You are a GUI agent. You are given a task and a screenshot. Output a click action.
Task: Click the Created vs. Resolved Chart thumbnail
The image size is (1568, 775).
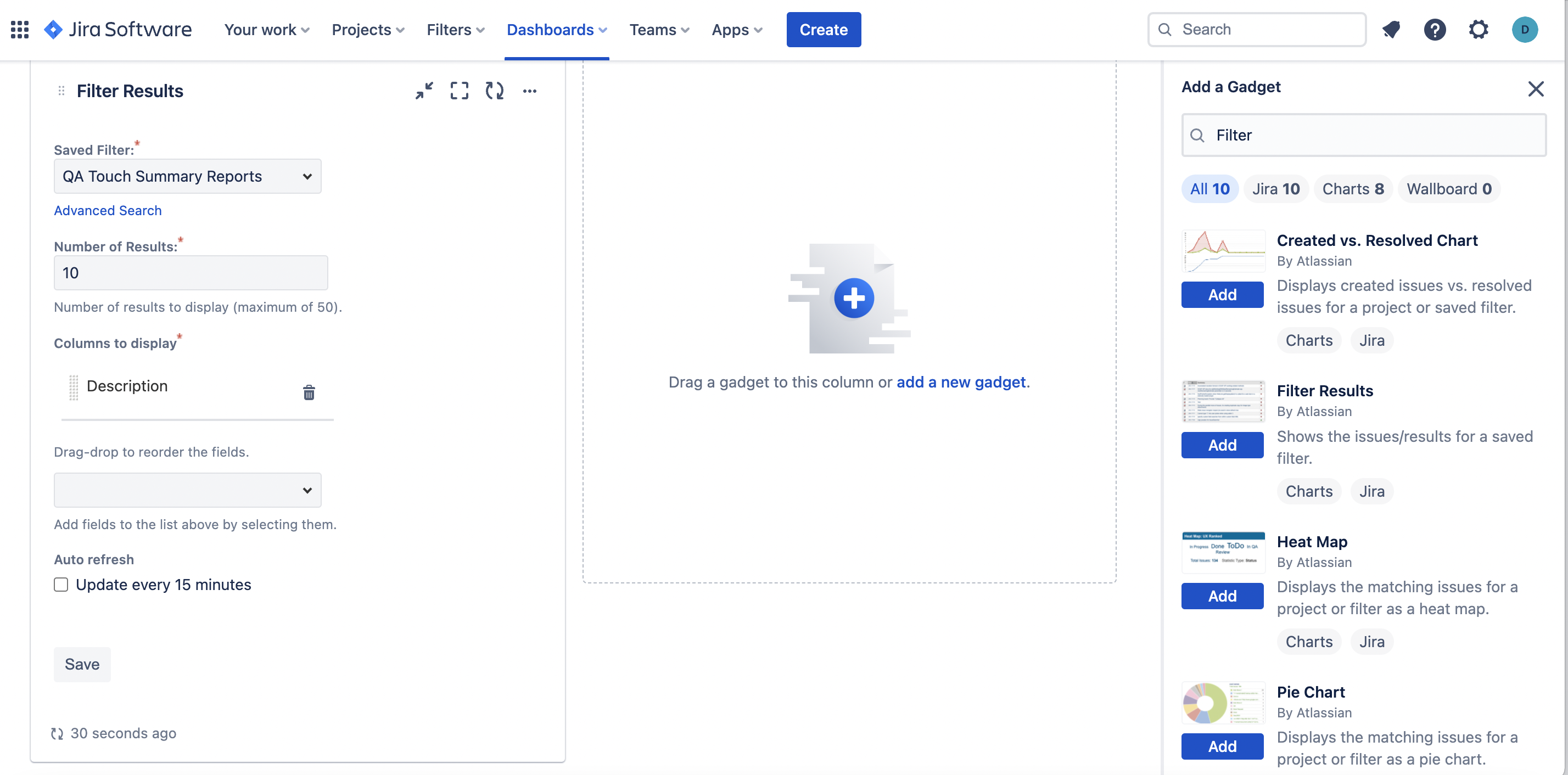1223,251
